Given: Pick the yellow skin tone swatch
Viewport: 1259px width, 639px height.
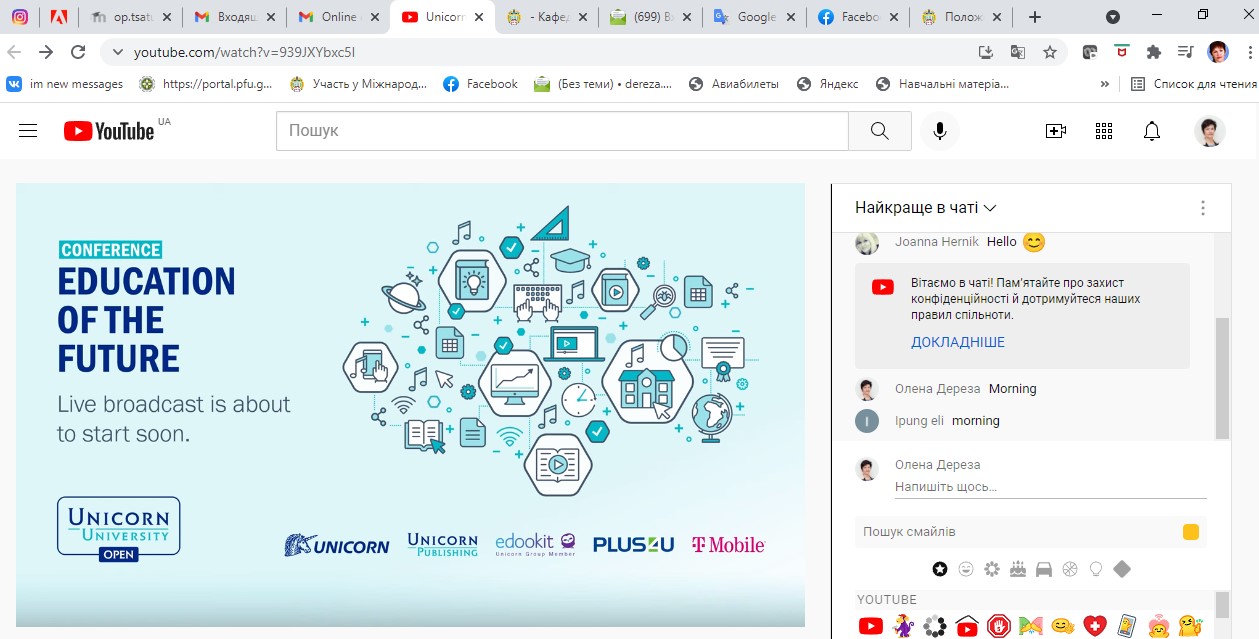Looking at the screenshot, I should 1190,532.
